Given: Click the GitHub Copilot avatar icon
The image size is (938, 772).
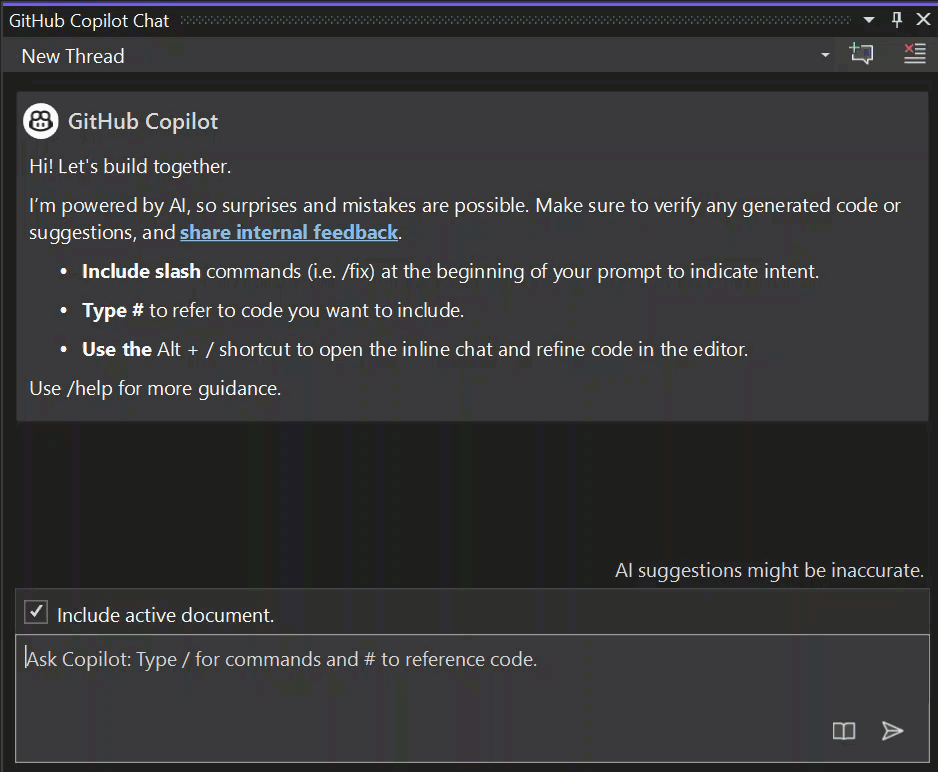Looking at the screenshot, I should pos(41,121).
